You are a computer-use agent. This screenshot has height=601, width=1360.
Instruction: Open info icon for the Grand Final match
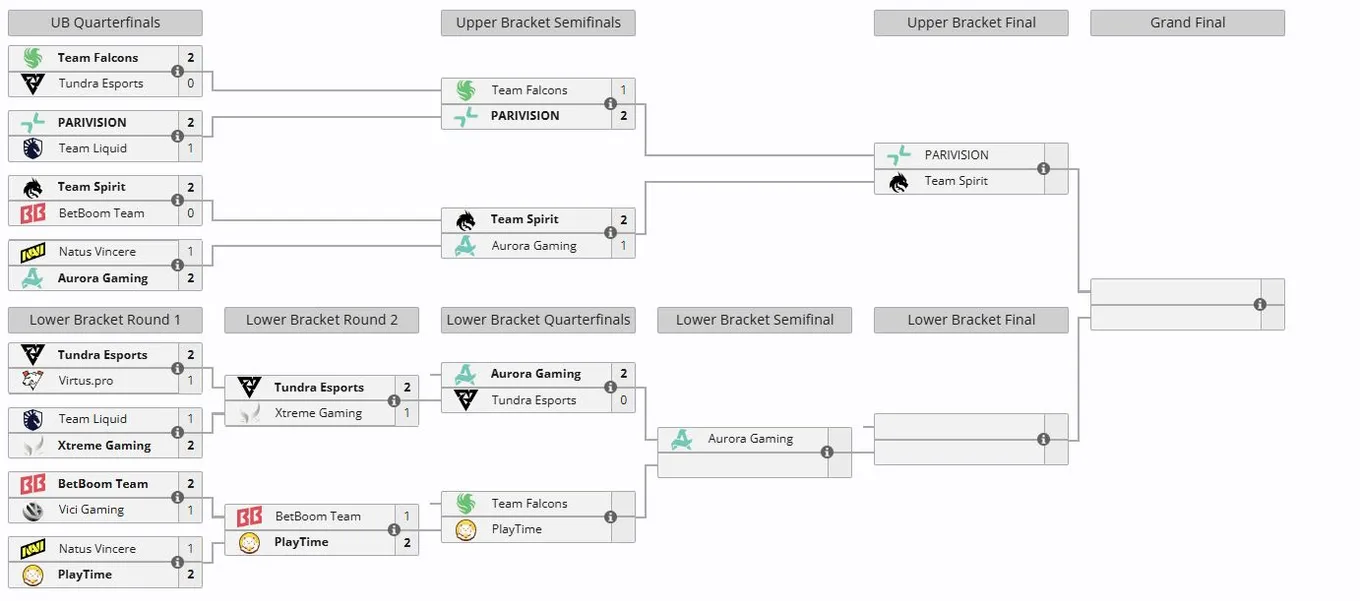1260,304
